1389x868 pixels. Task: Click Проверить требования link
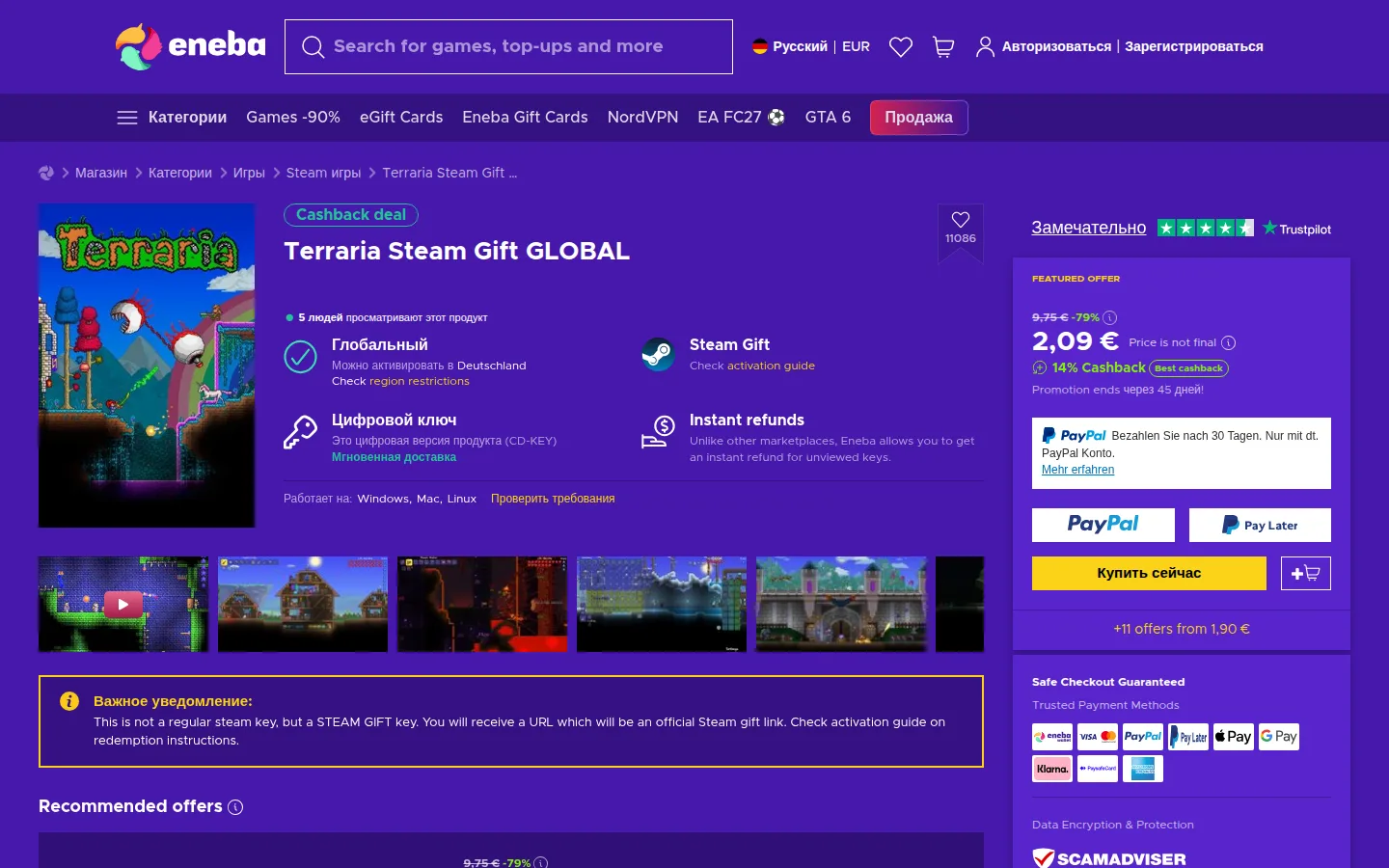point(553,499)
